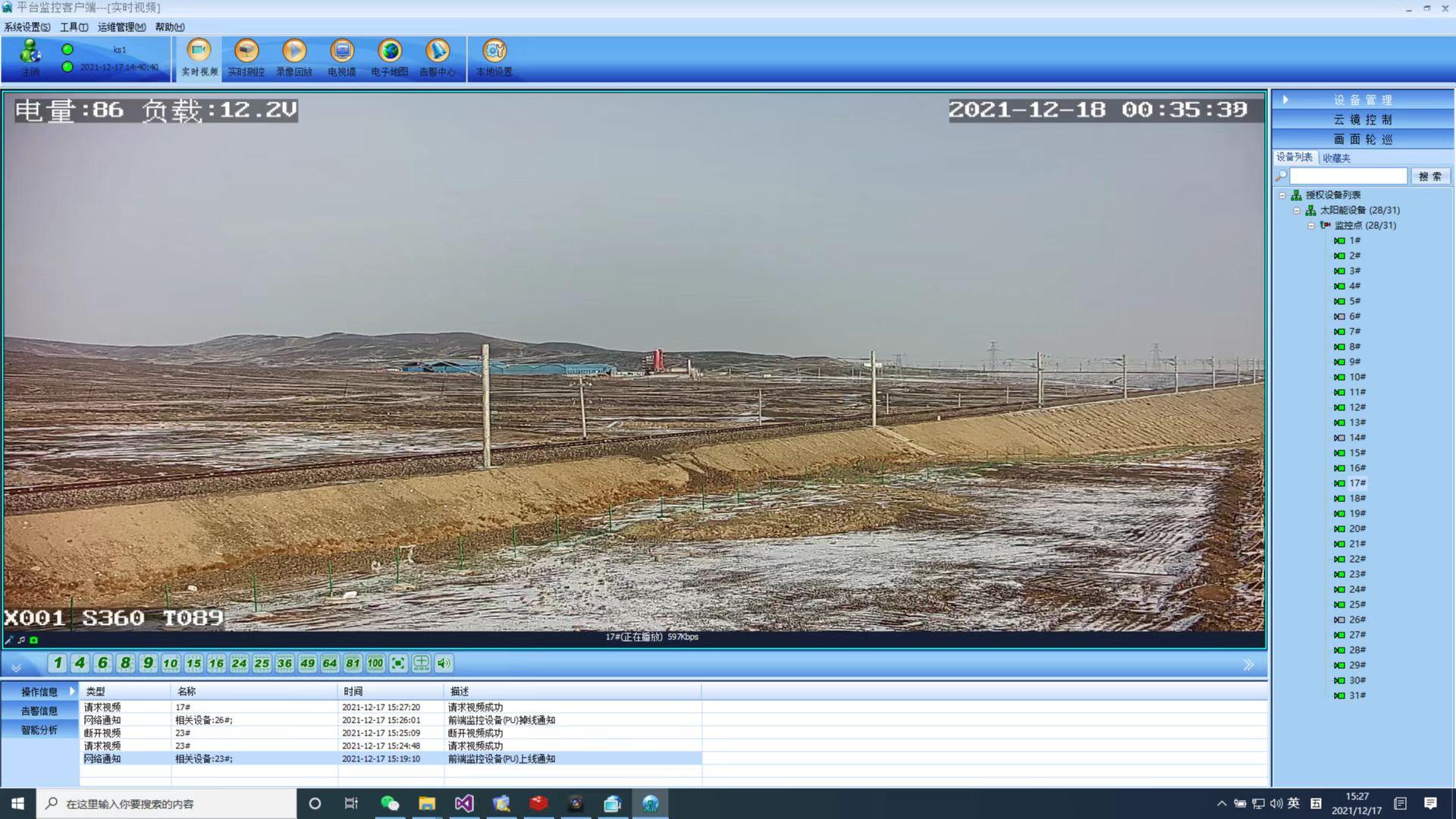Click the fullscreen view icon
This screenshot has width=1456, height=819.
click(398, 664)
